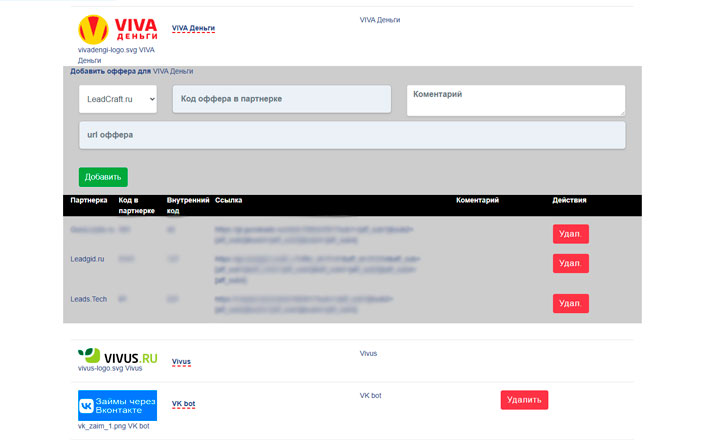The height and width of the screenshot is (440, 704).
Task: Focus the 'Код оффера в партнерке' field
Action: pos(282,99)
